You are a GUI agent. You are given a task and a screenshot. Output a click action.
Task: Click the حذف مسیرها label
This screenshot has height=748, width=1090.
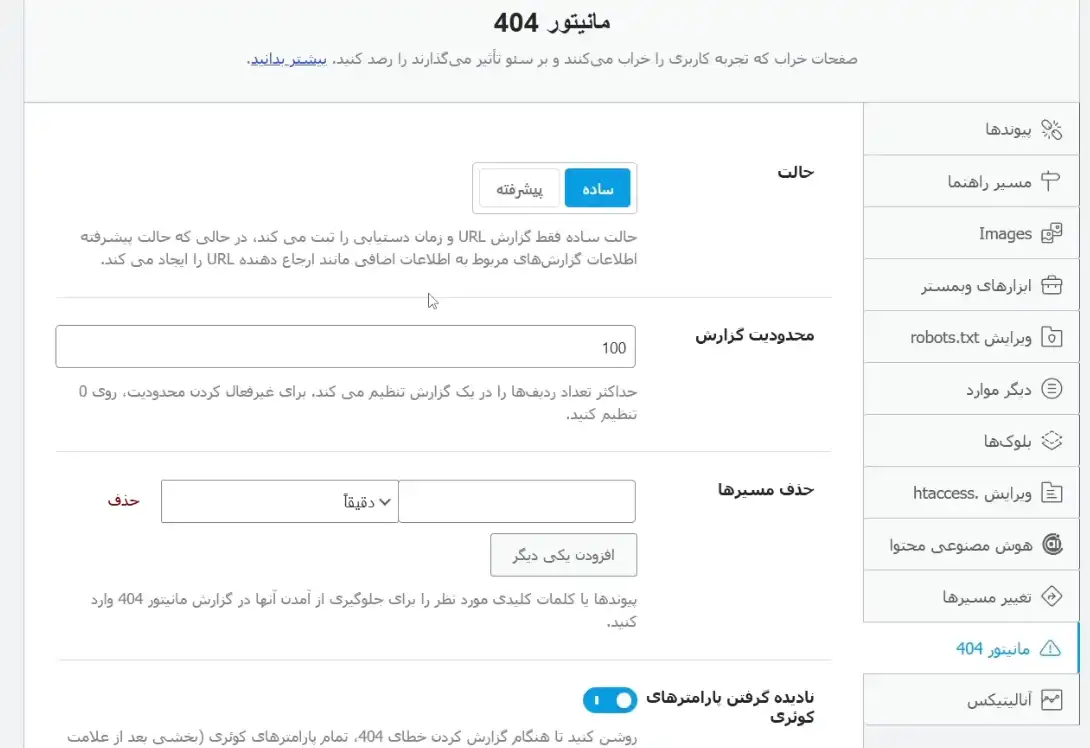(765, 489)
